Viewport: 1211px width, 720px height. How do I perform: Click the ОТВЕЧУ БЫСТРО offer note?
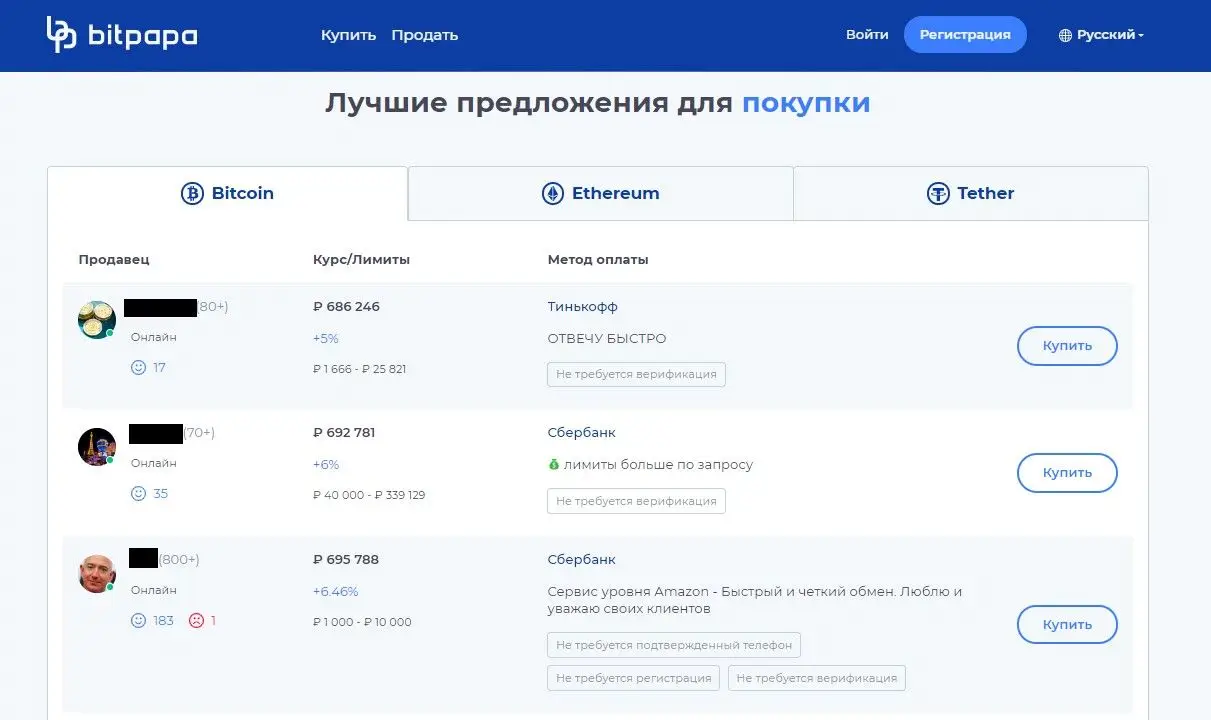(x=607, y=339)
